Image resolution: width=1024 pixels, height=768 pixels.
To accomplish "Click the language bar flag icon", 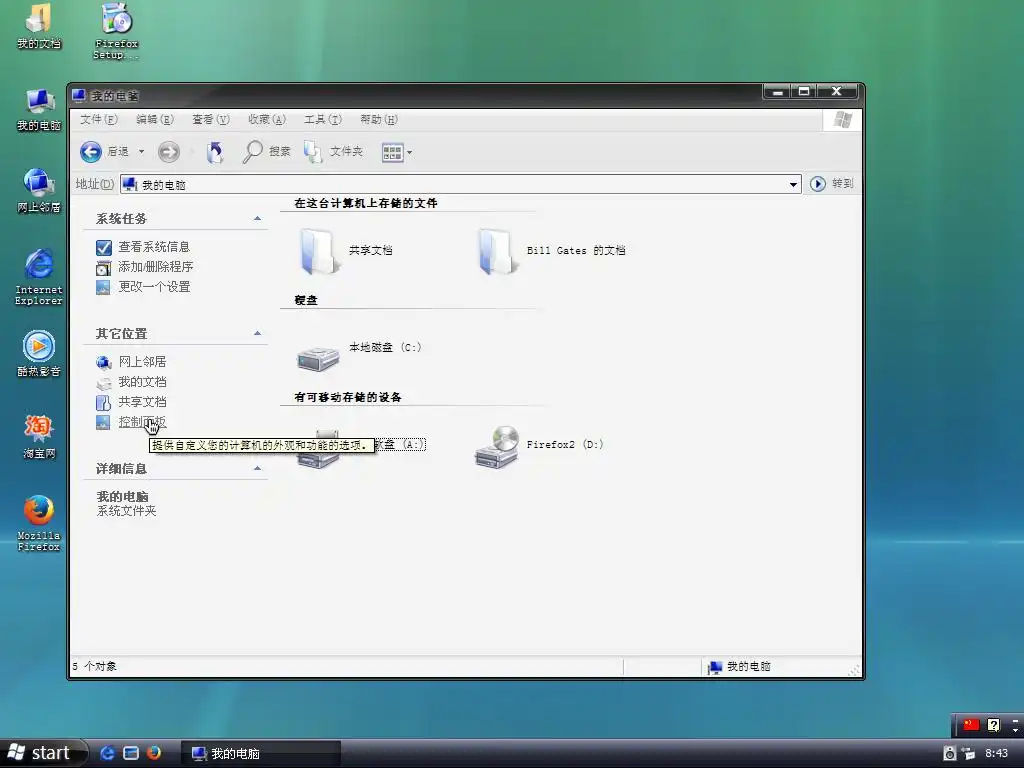I will (971, 724).
